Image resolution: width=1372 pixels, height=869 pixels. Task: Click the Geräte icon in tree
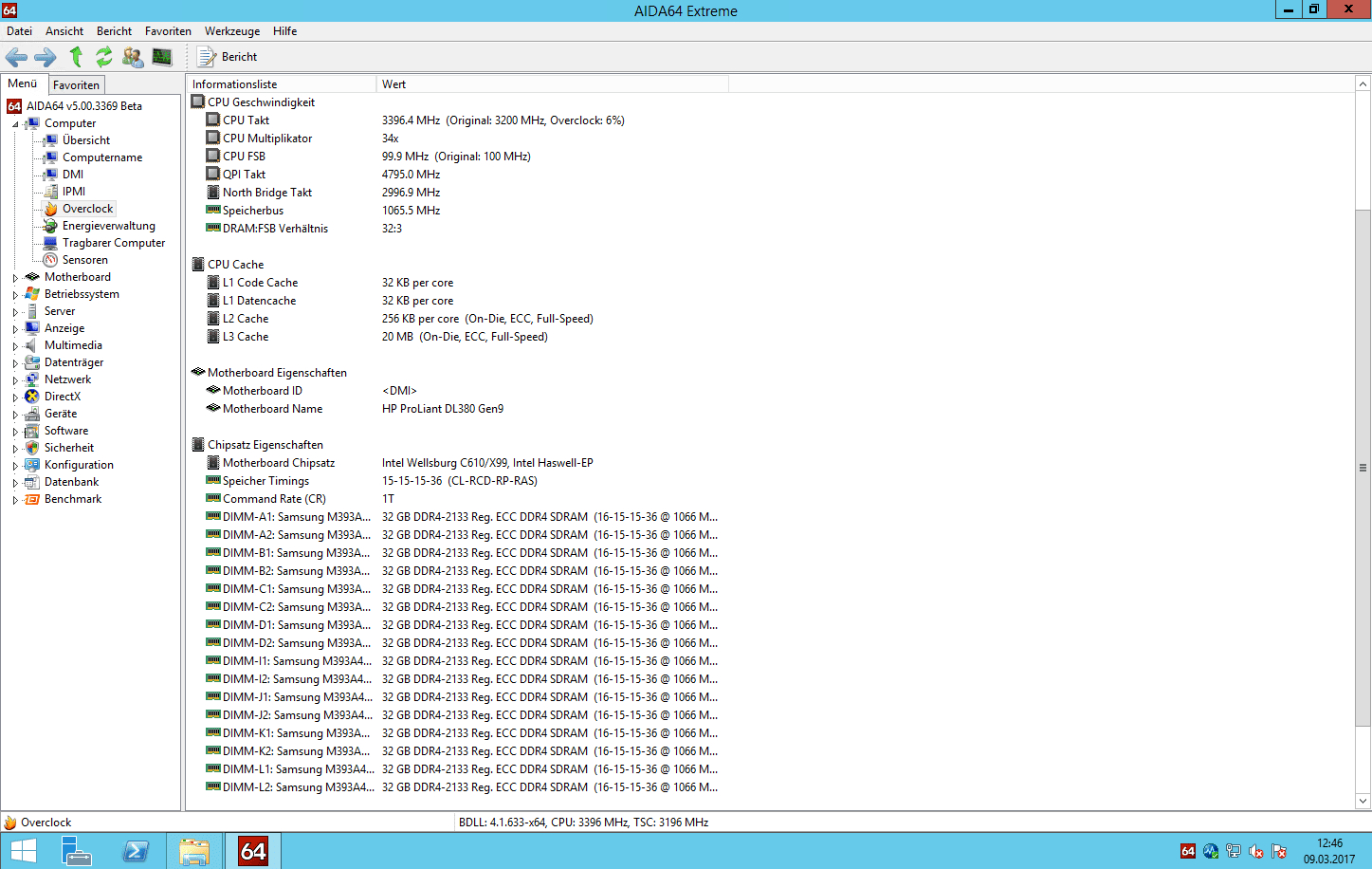[x=32, y=414]
